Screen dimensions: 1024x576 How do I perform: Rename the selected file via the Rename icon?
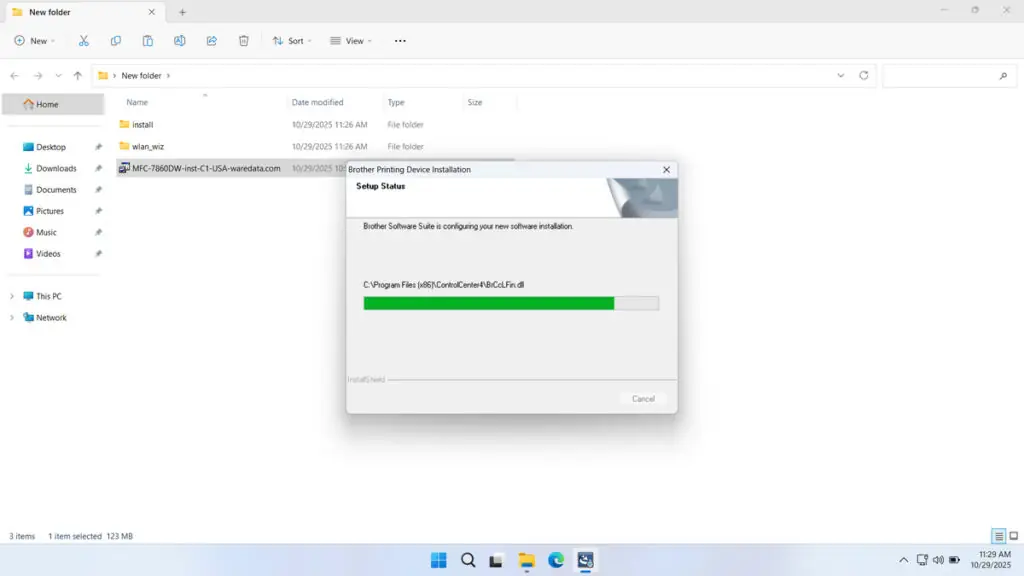click(x=180, y=40)
